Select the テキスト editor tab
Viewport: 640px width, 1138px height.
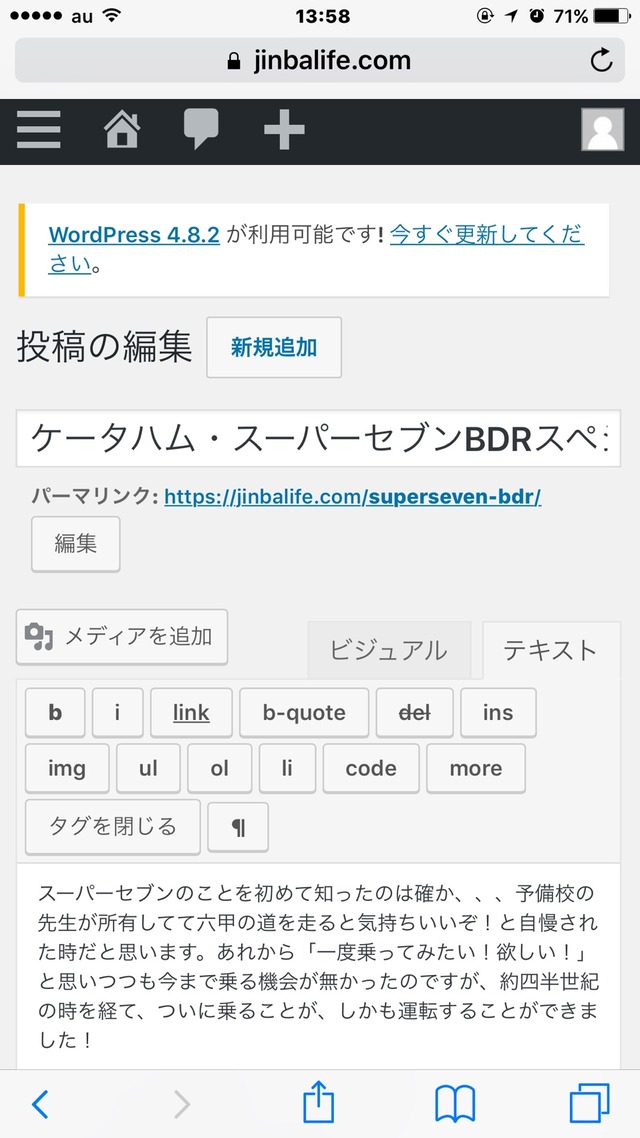click(550, 650)
